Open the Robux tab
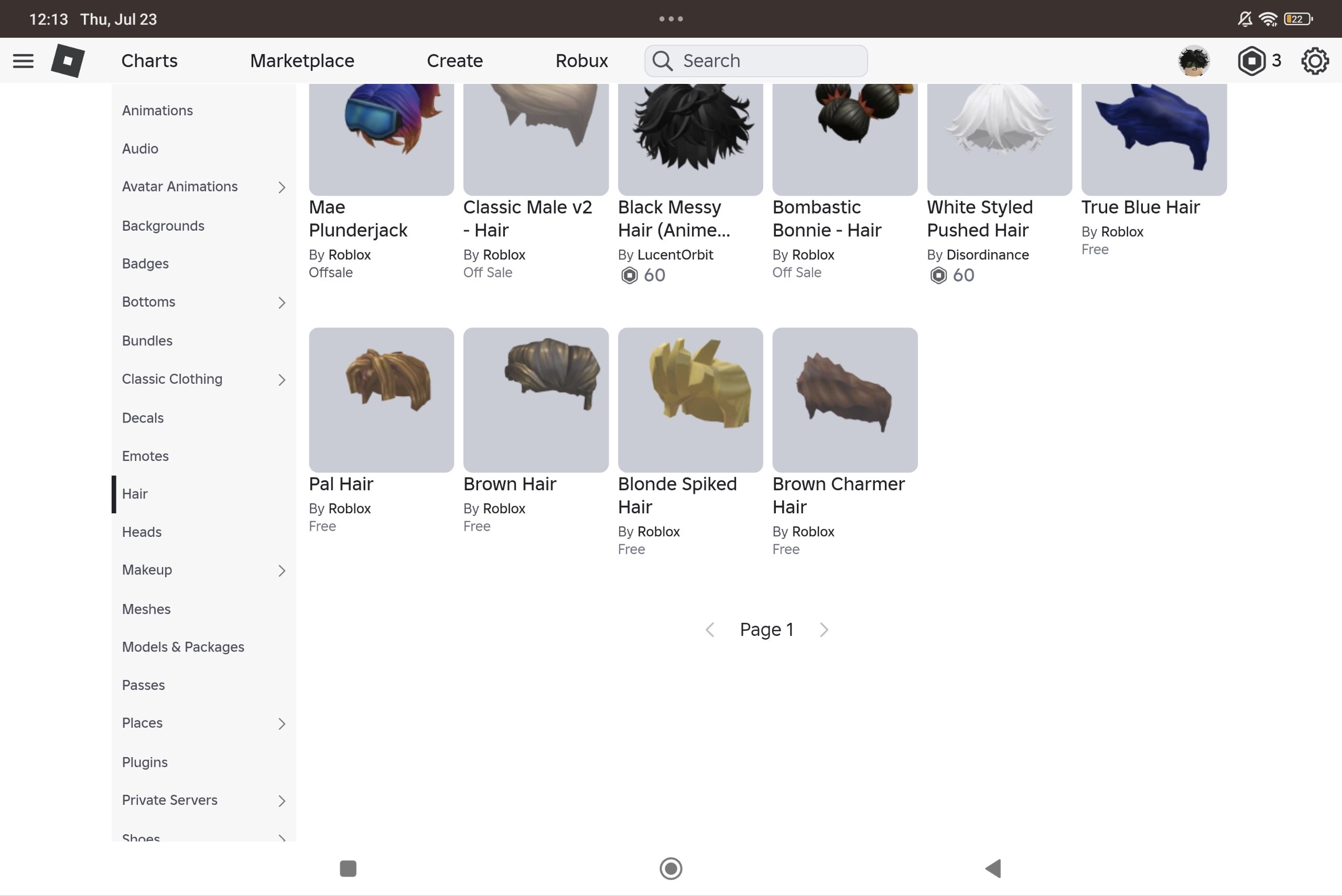Image resolution: width=1342 pixels, height=896 pixels. pyautogui.click(x=581, y=61)
